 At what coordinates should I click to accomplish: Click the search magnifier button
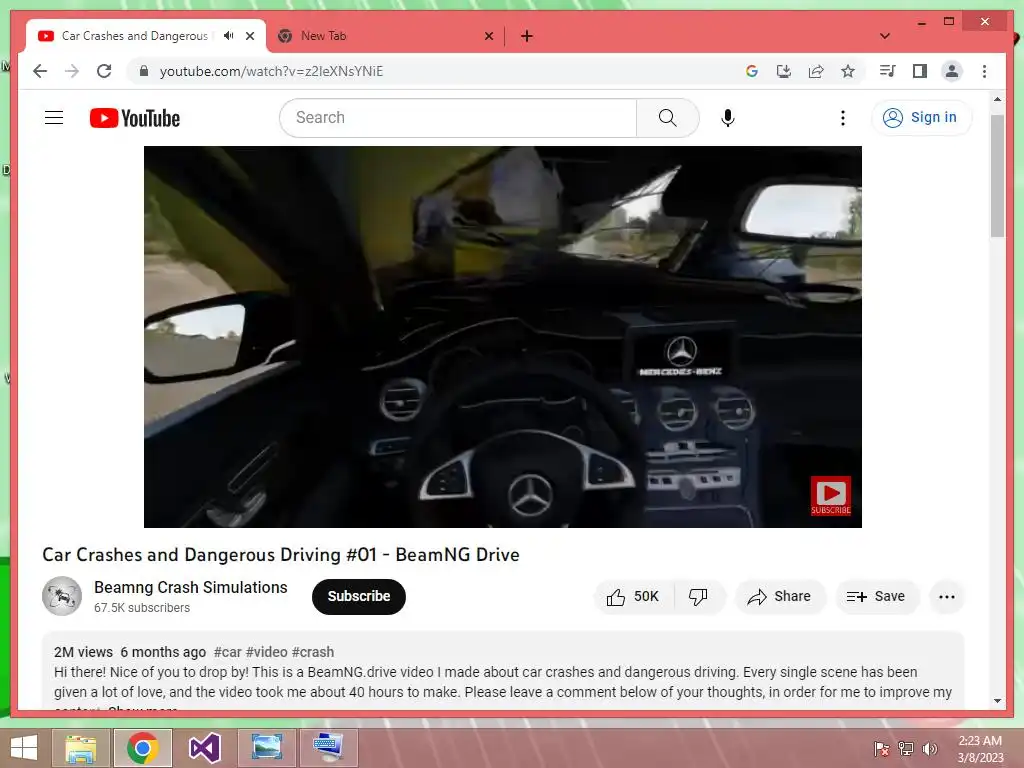(x=667, y=118)
